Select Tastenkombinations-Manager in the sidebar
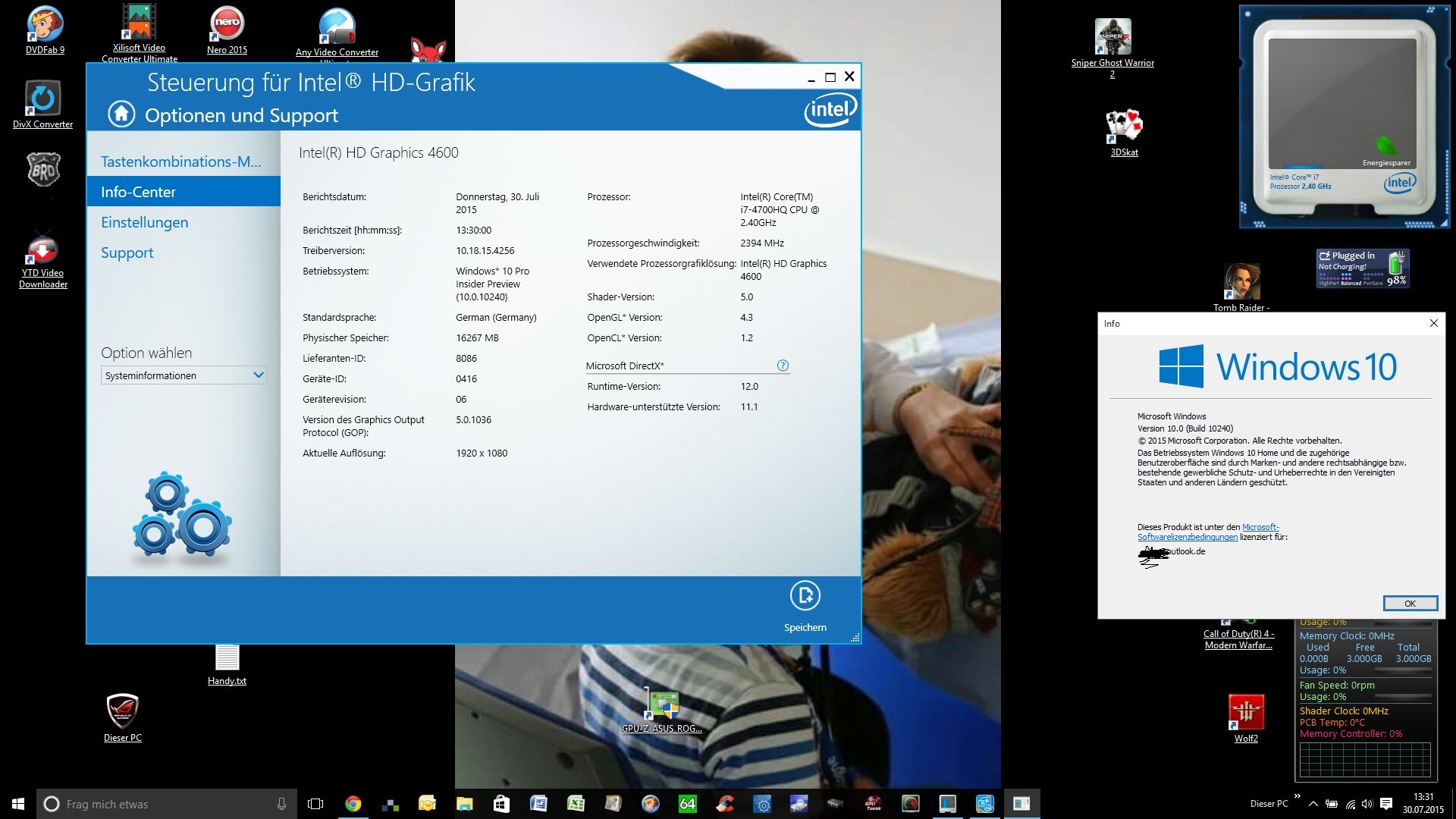This screenshot has width=1456, height=819. pos(180,162)
